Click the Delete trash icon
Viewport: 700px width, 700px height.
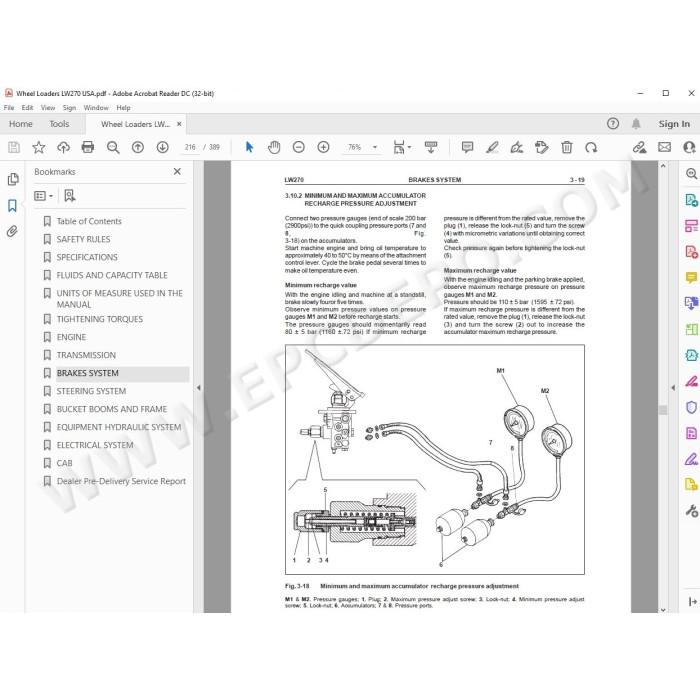pyautogui.click(x=567, y=147)
